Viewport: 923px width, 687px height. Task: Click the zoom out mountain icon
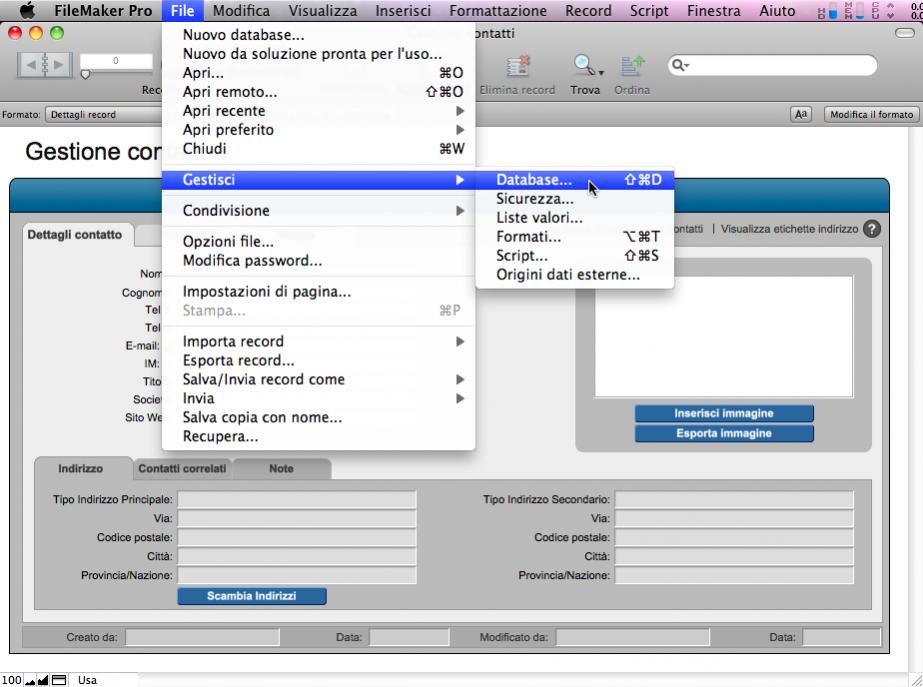[x=30, y=680]
